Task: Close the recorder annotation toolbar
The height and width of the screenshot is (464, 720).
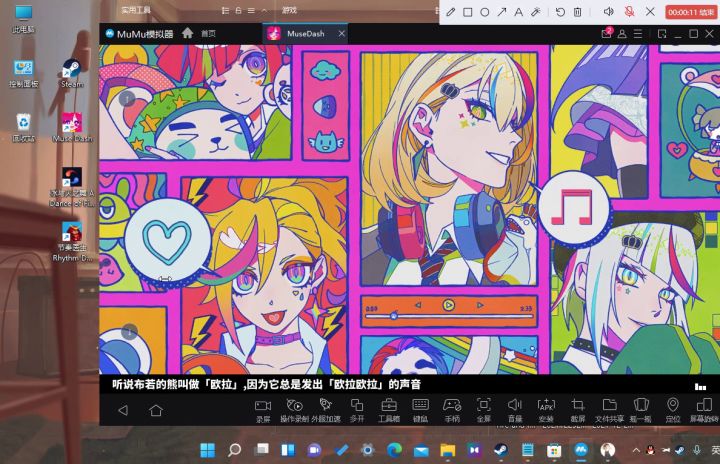Action: [650, 11]
